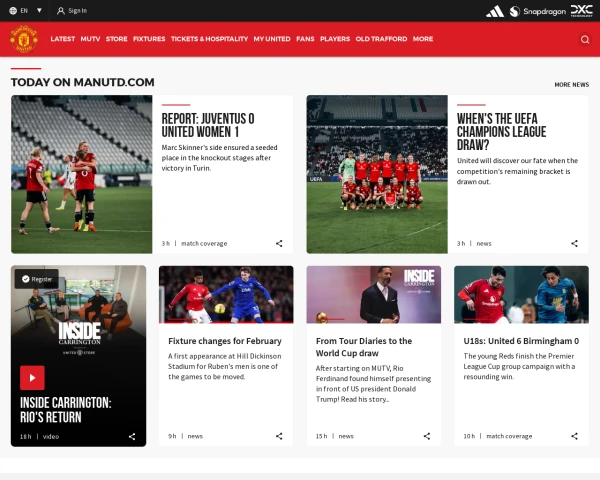
Task: Share the Juventus 0 United Women 1 report
Action: (x=279, y=243)
